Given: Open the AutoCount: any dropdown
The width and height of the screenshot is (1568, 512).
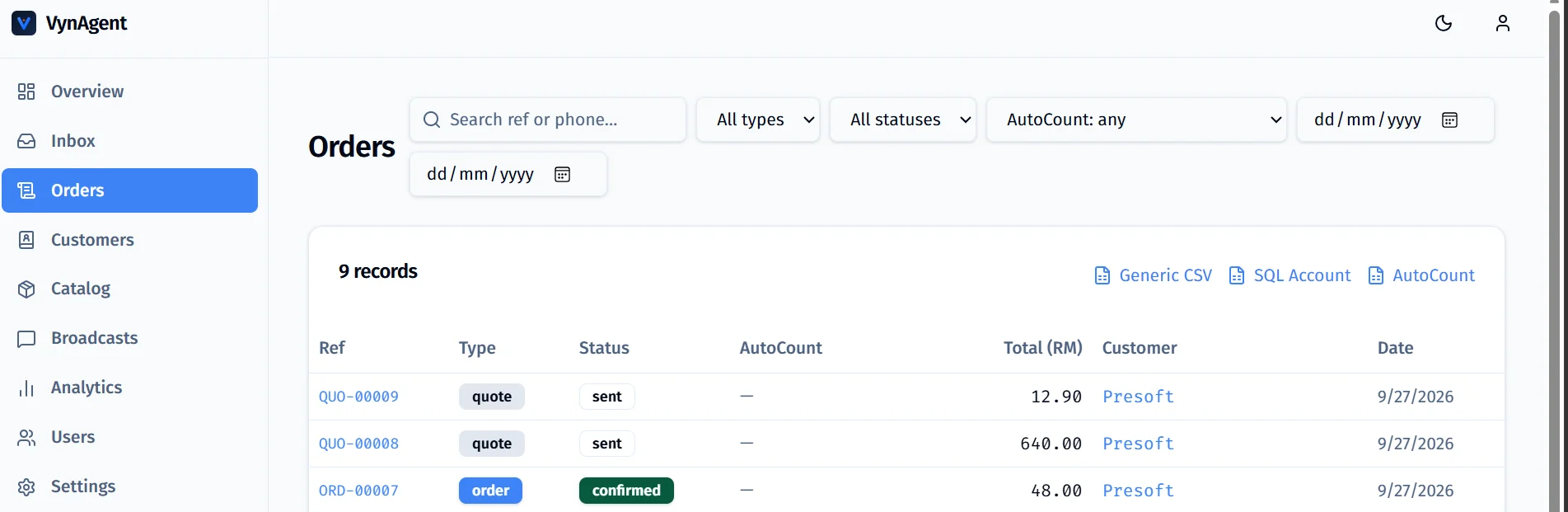Looking at the screenshot, I should point(1136,120).
